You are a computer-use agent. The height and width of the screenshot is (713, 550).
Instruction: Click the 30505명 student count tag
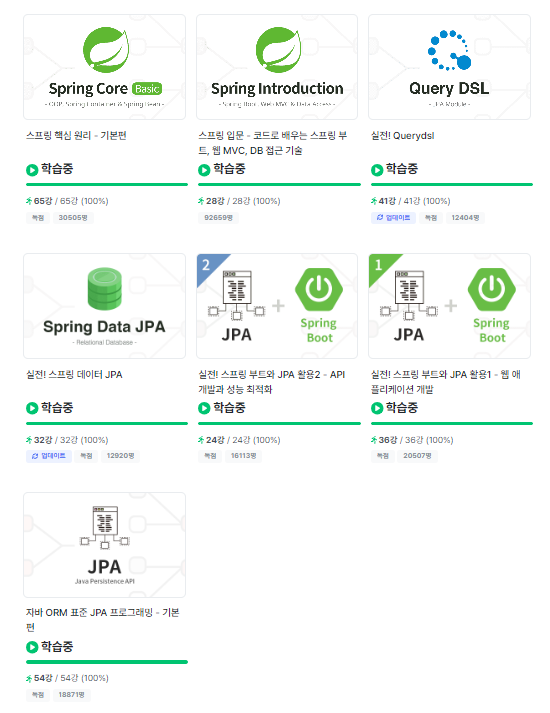(x=73, y=218)
